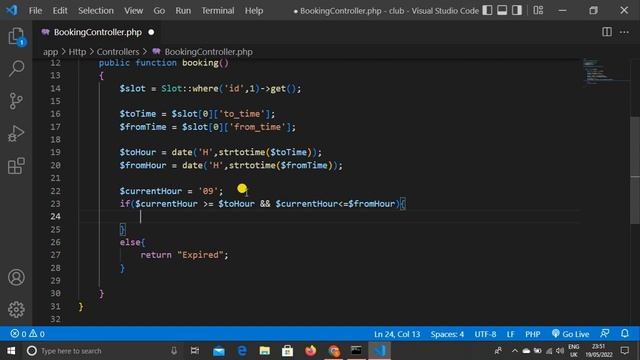Open Run and Debug view
This screenshot has width=640, height=360.
pos(16,133)
